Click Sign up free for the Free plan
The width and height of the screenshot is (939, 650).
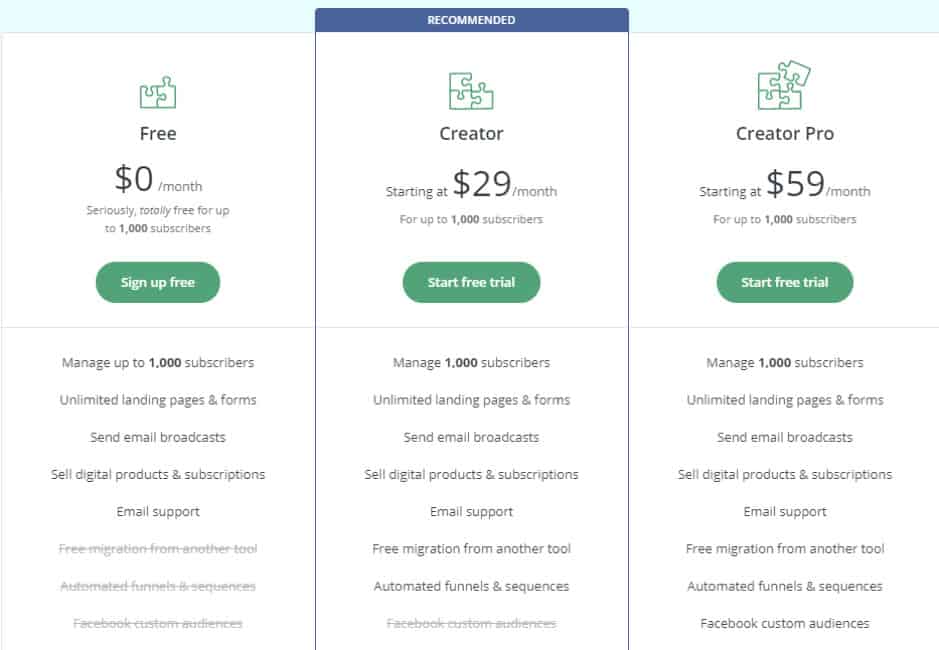point(157,282)
